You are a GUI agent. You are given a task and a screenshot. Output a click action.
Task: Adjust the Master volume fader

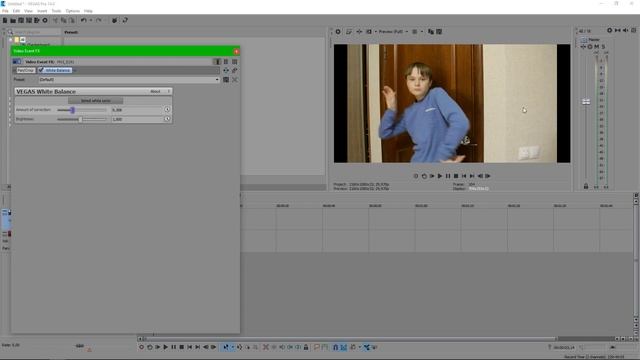click(586, 102)
